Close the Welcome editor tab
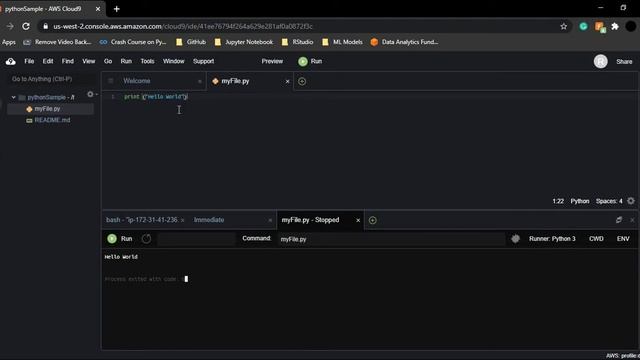Screen dimensions: 640x360 (x=200, y=81)
